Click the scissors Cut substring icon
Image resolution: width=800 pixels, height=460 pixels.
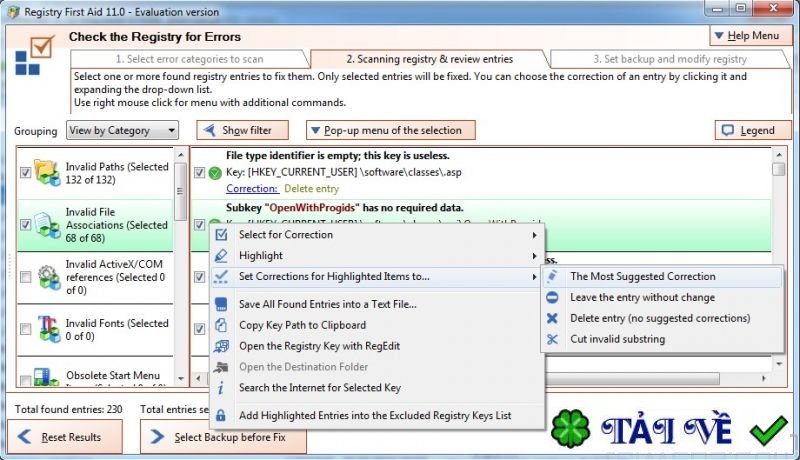[x=552, y=339]
